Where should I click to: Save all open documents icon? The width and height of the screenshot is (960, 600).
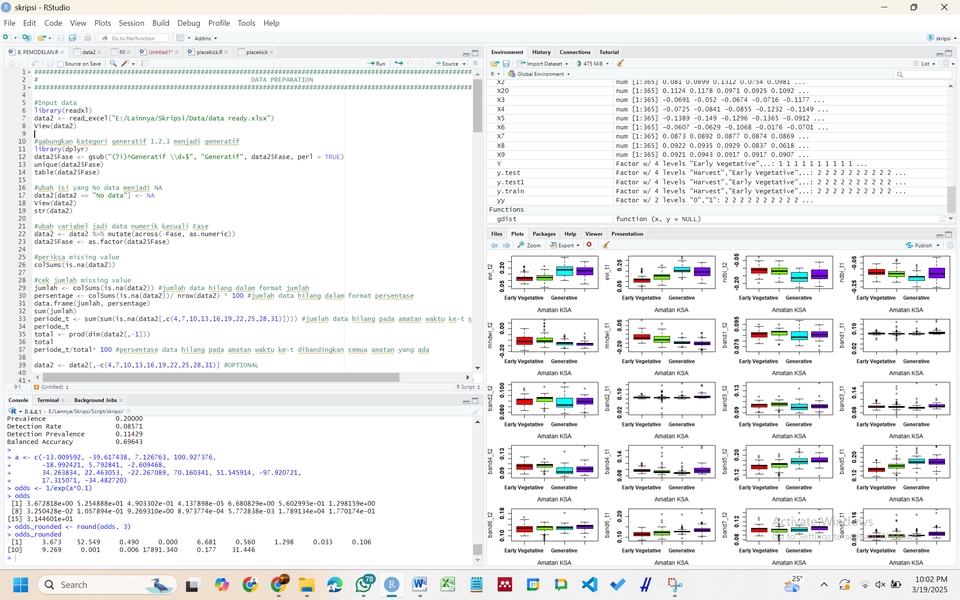click(73, 38)
